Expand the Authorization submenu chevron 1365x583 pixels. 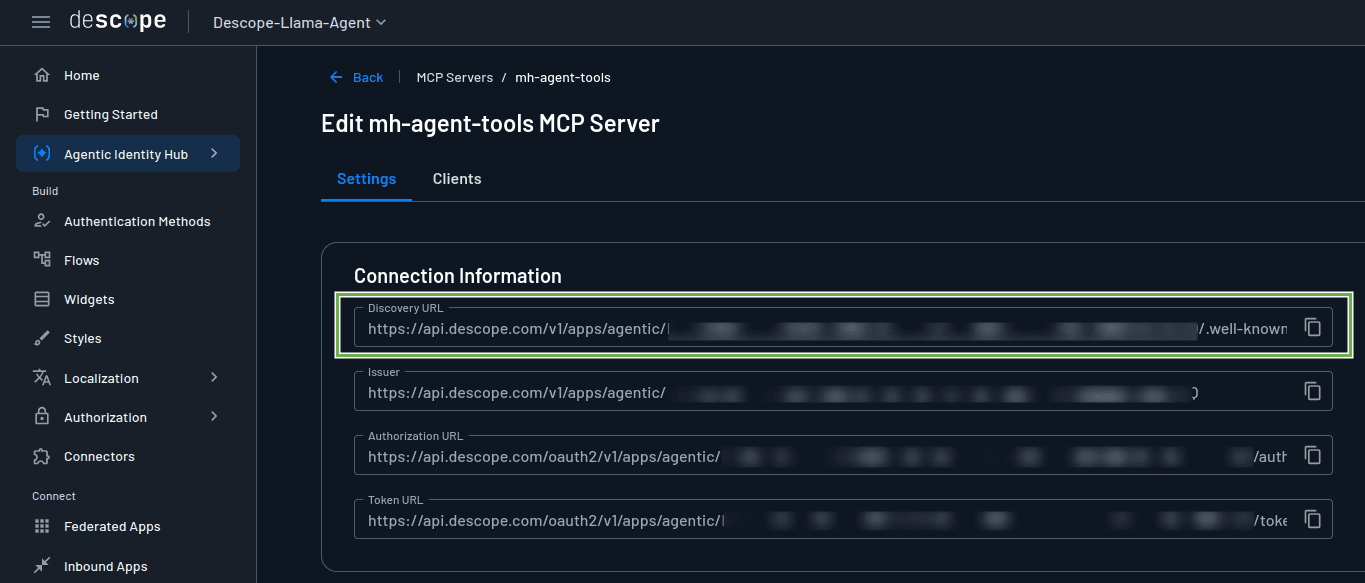click(214, 416)
